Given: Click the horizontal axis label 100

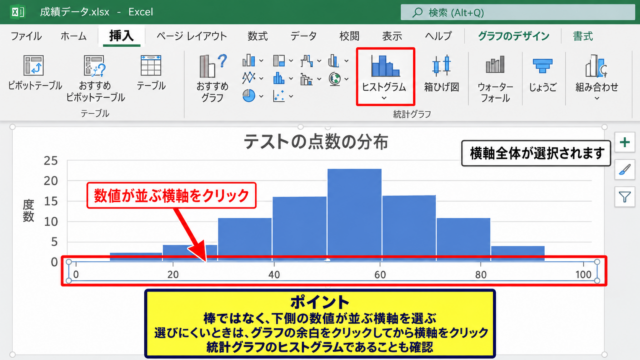Looking at the screenshot, I should [x=583, y=274].
